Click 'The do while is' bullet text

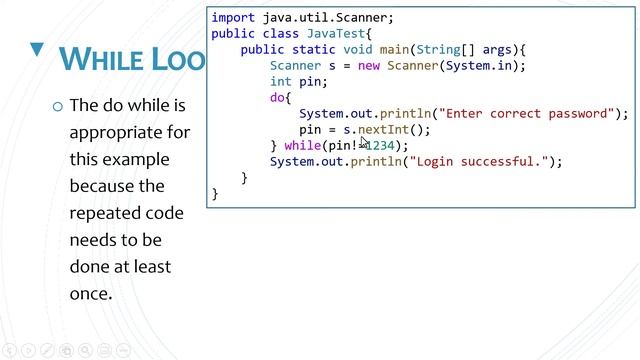(127, 106)
